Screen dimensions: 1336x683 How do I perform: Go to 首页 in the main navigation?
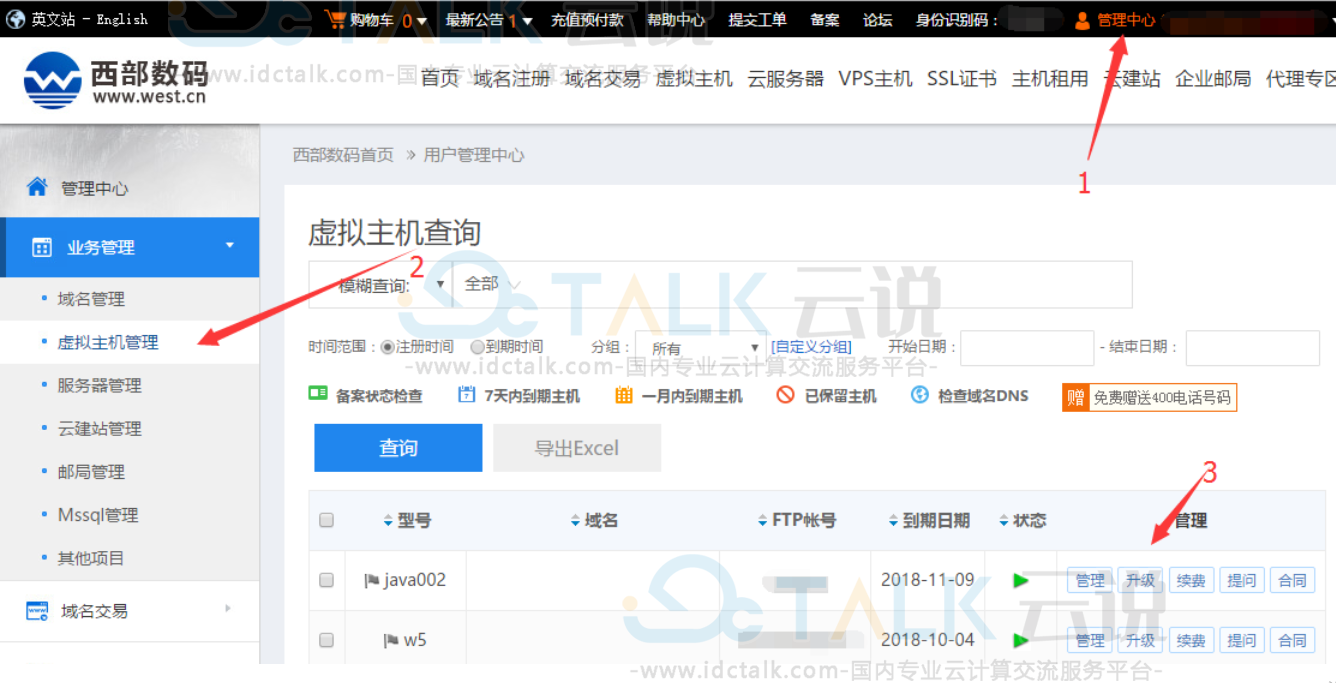[x=440, y=79]
